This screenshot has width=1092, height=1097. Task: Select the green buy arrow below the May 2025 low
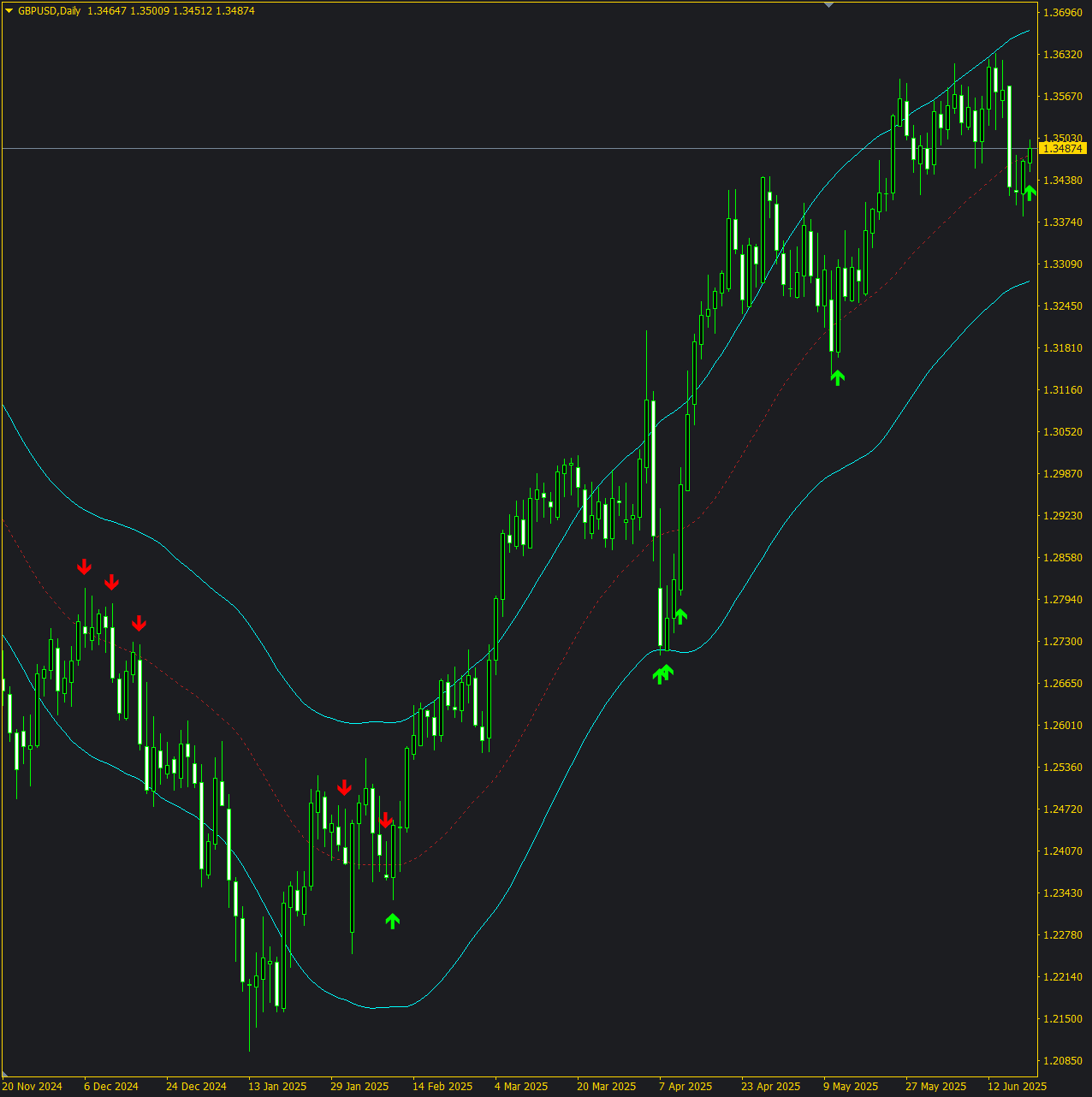point(838,377)
